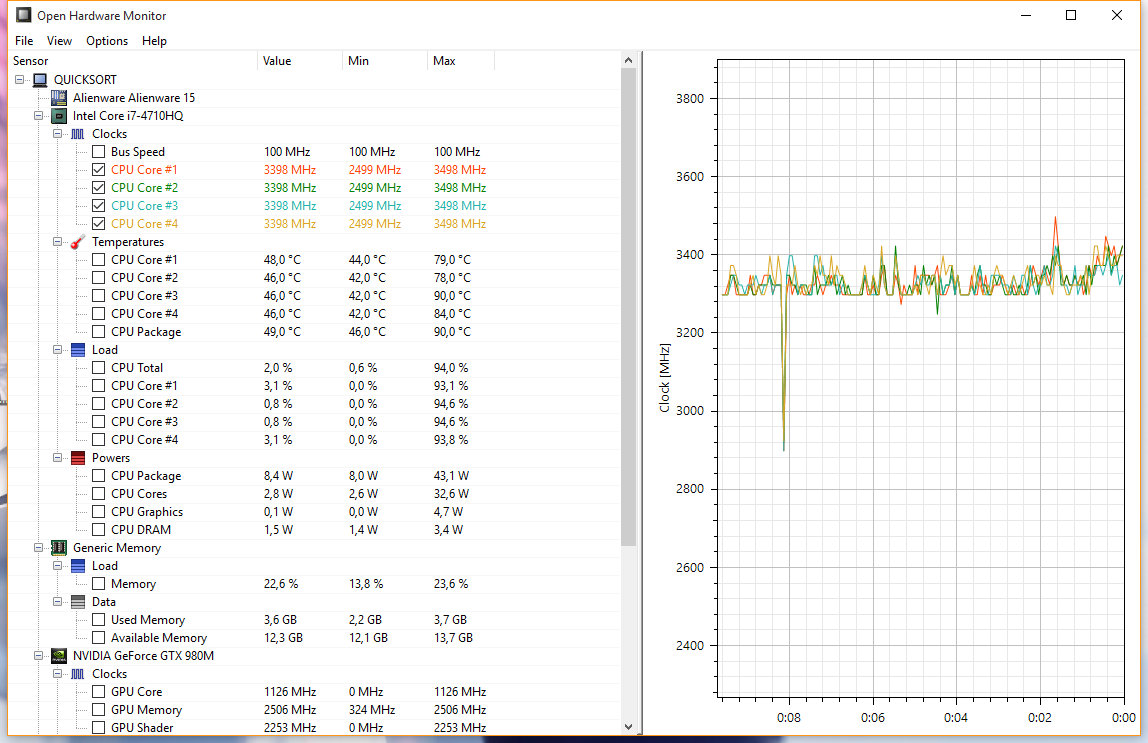Open the View menu
This screenshot has width=1148, height=743.
click(59, 41)
